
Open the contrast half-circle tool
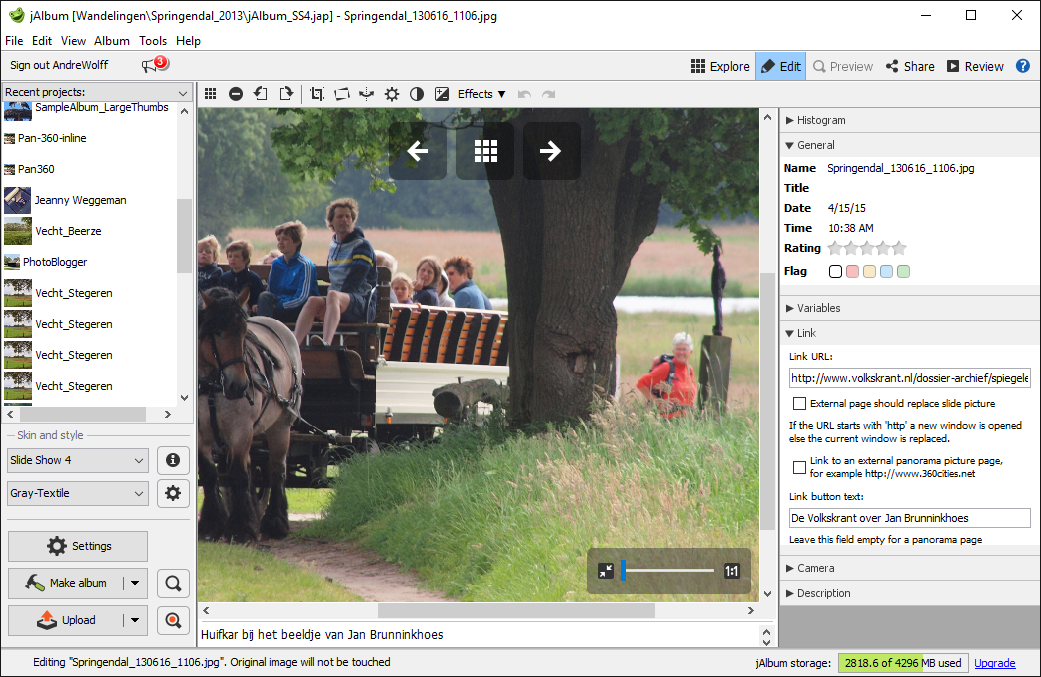click(x=417, y=94)
